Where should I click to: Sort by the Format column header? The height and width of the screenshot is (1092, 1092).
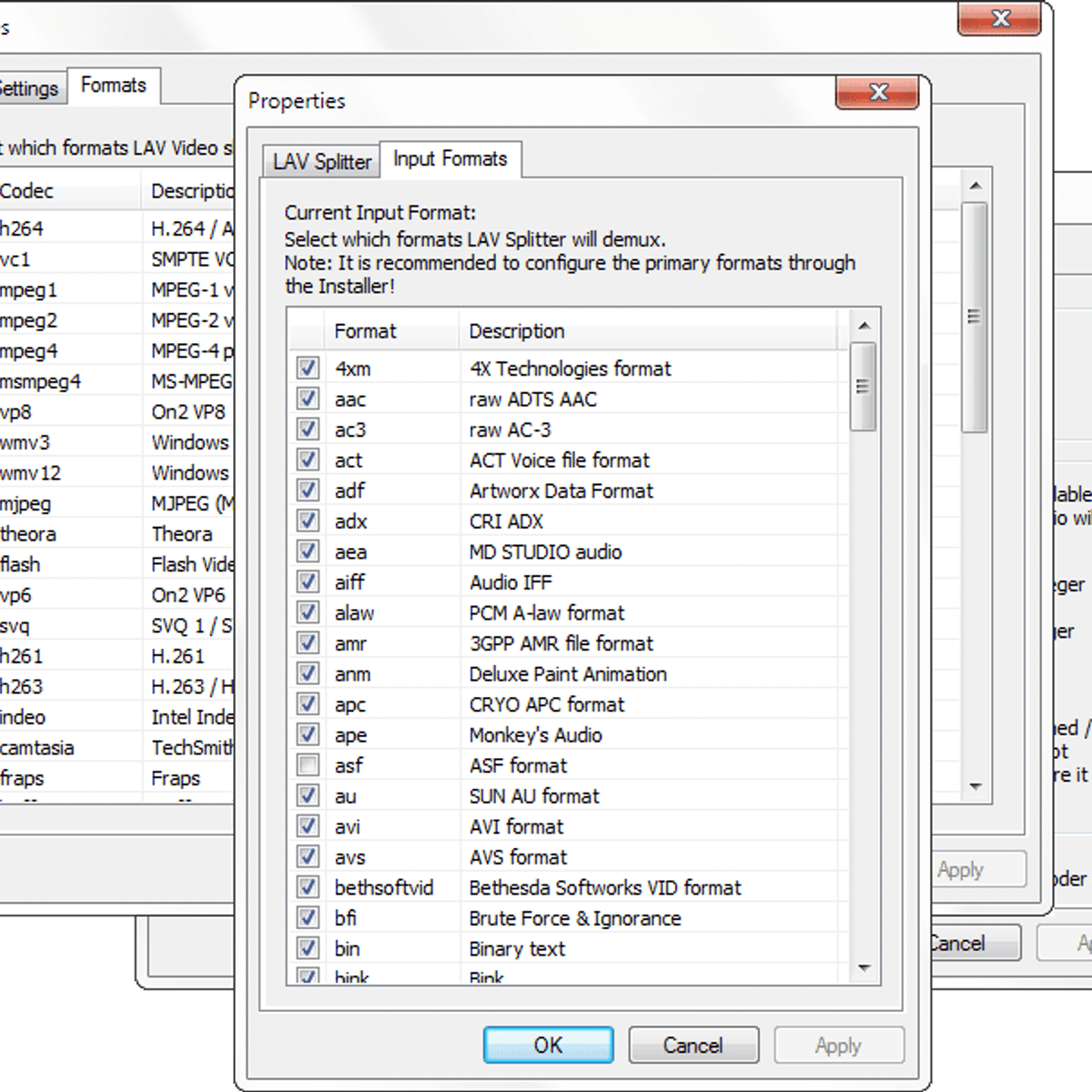(390, 331)
